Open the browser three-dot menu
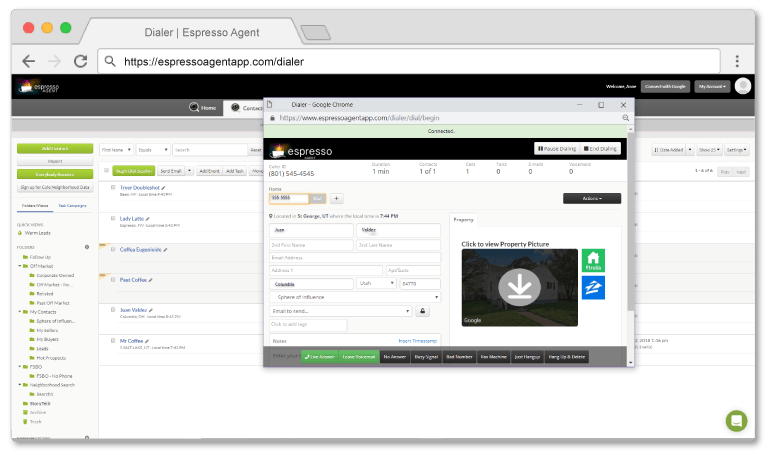This screenshot has height=464, width=777. click(737, 61)
